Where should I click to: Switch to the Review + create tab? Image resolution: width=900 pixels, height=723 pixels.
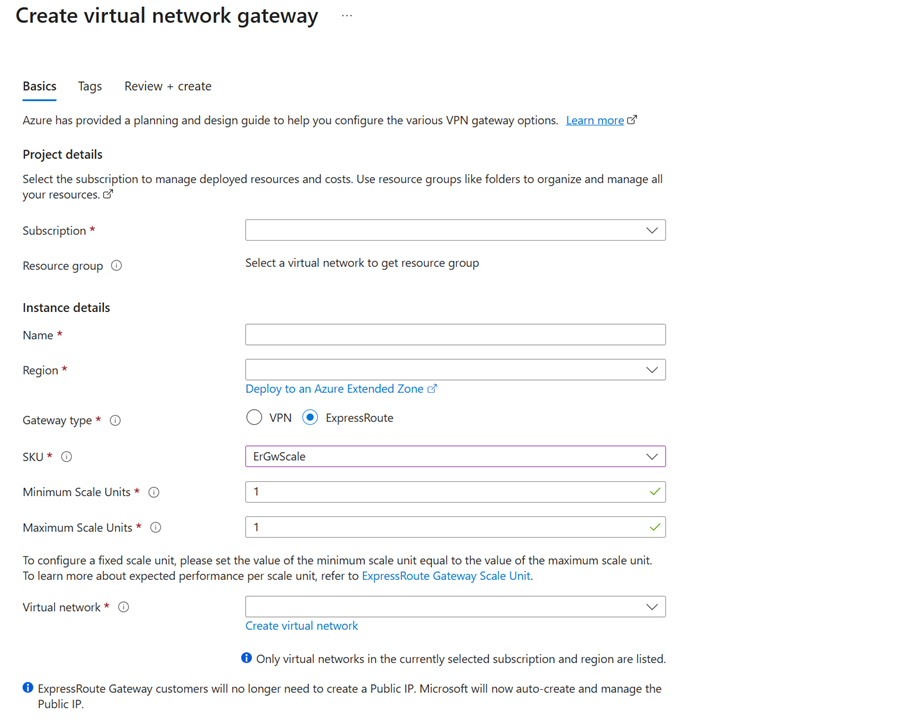pos(167,86)
